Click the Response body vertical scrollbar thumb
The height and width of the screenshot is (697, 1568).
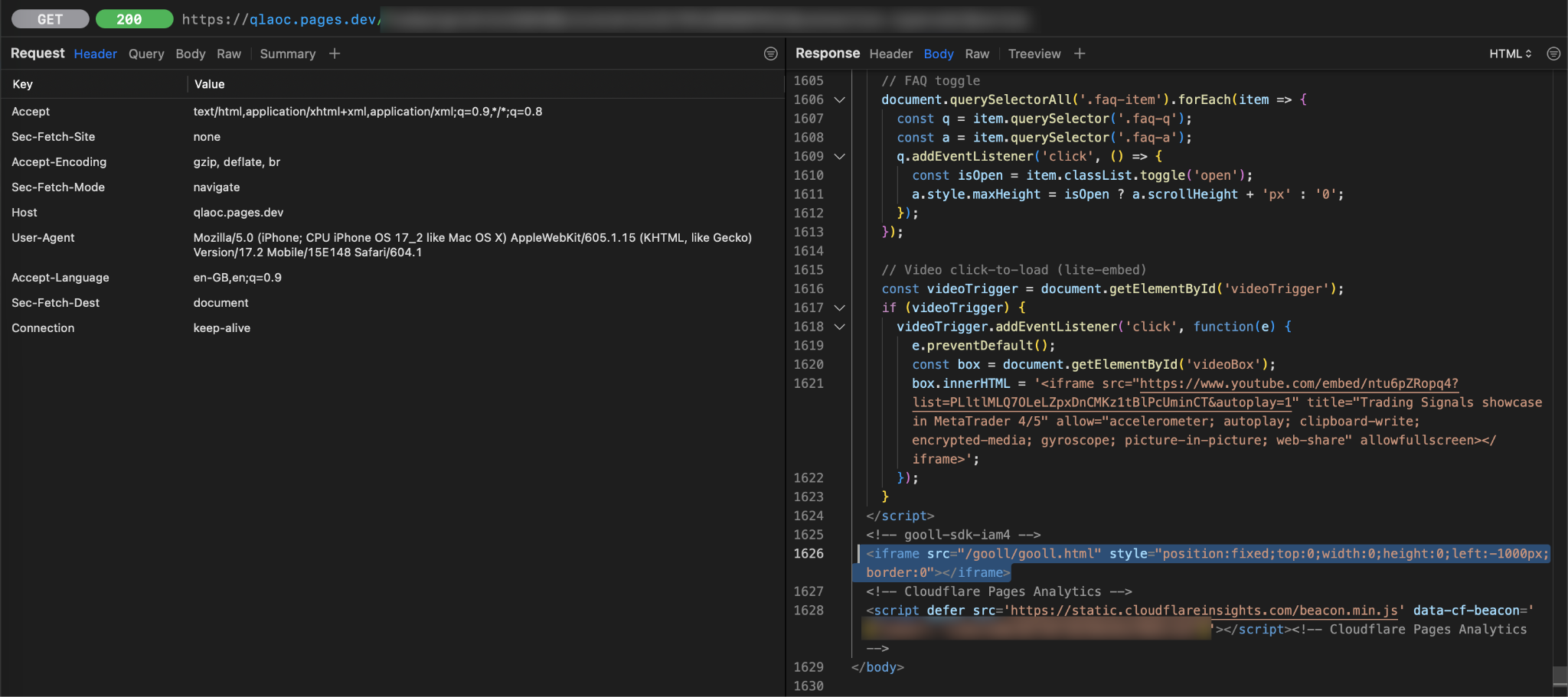(x=1560, y=676)
